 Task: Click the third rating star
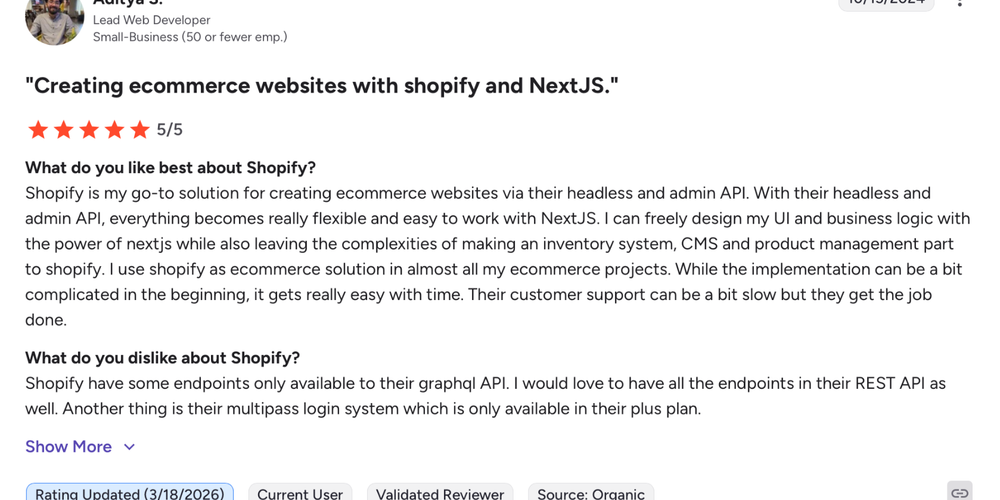click(x=89, y=130)
